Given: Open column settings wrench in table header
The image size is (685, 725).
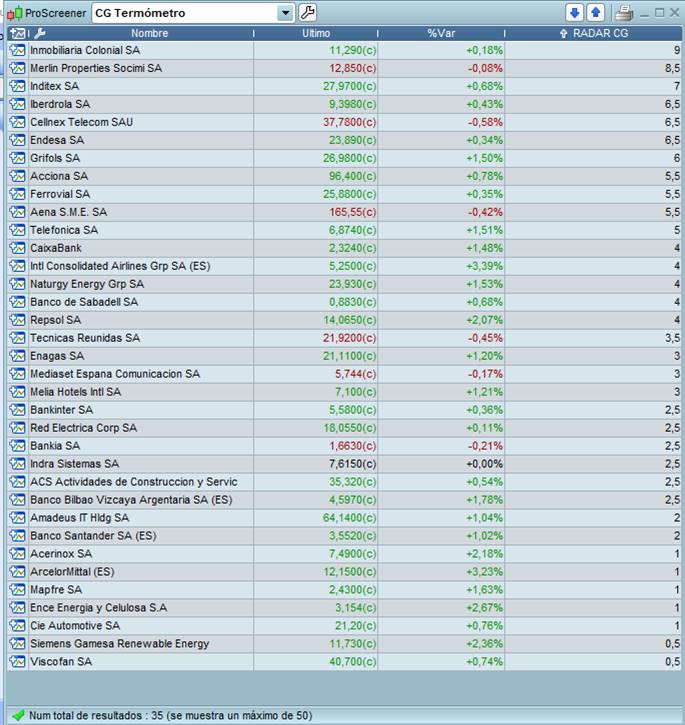Looking at the screenshot, I should (40, 33).
